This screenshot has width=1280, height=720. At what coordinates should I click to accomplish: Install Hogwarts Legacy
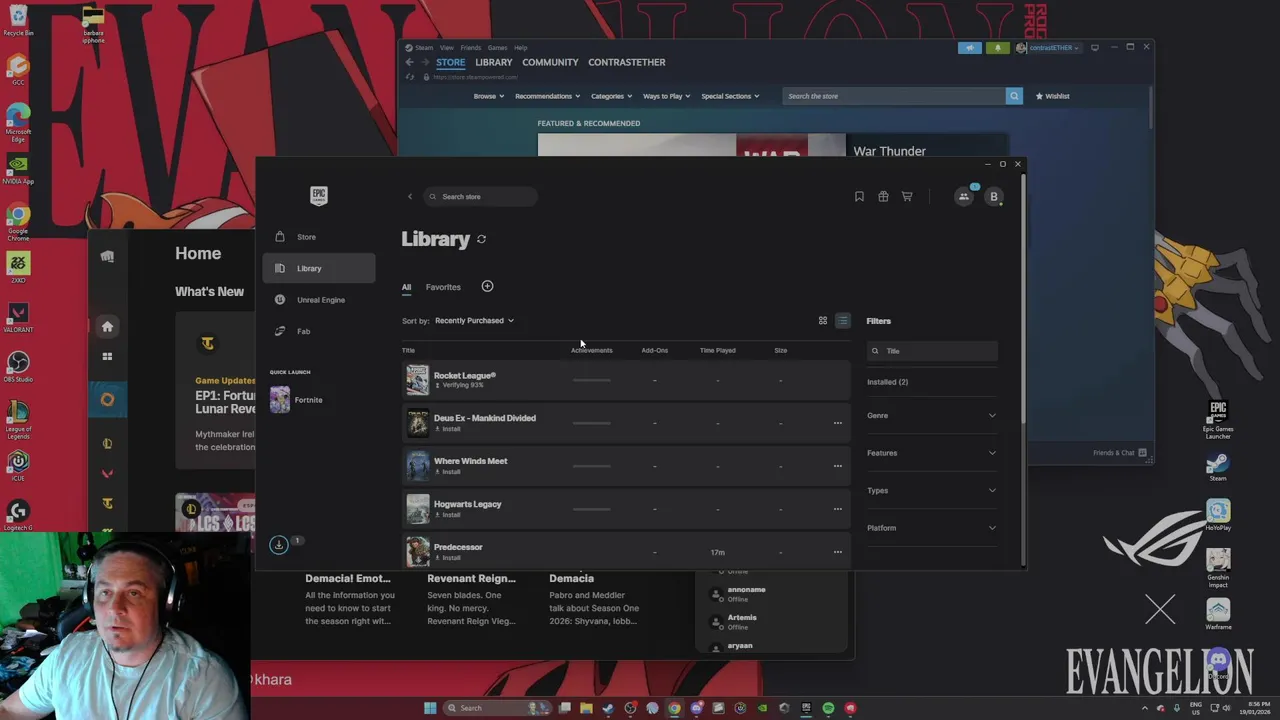tap(448, 515)
